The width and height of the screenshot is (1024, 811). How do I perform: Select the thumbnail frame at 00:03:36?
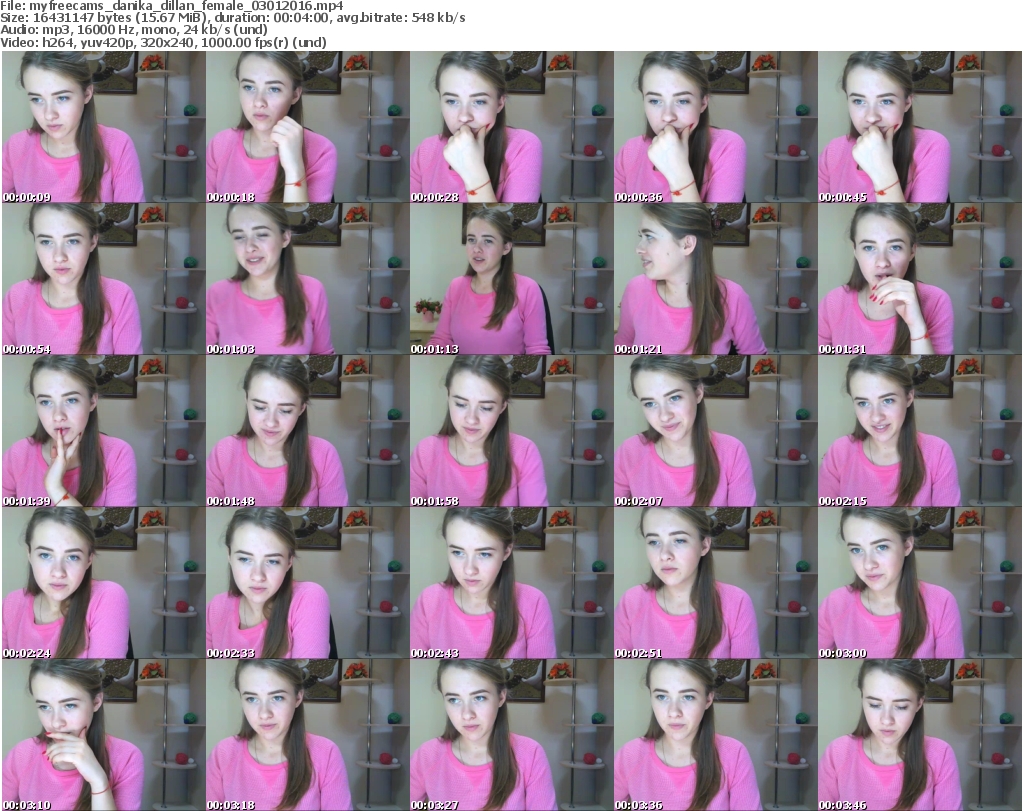[x=716, y=735]
